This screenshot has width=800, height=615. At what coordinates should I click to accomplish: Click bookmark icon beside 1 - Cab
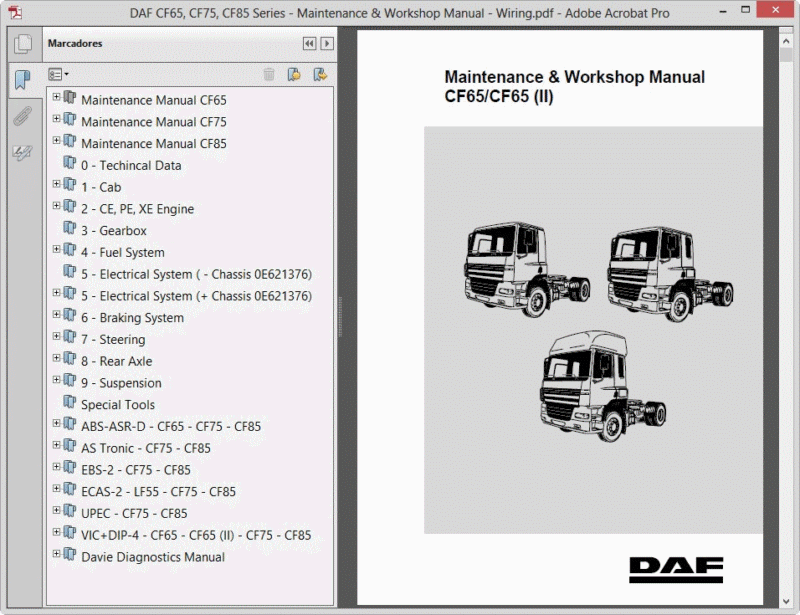click(x=69, y=184)
